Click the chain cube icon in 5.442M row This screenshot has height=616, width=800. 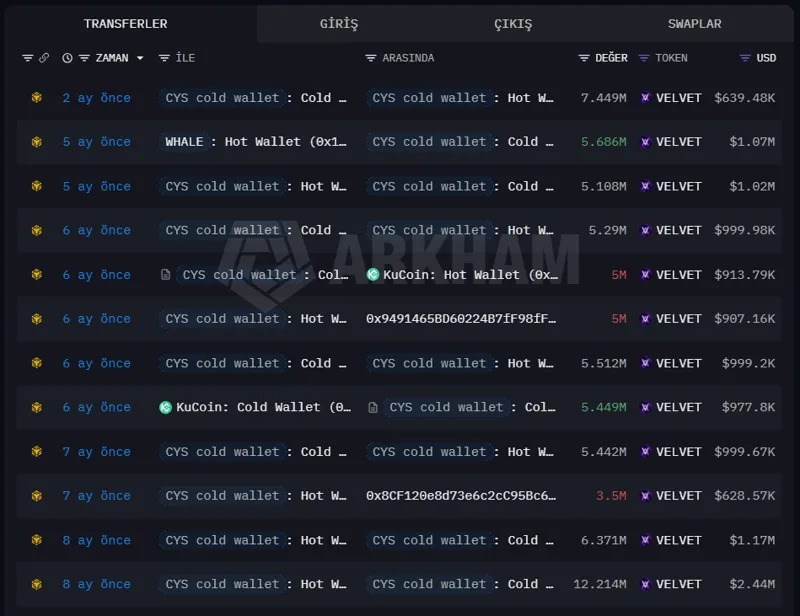click(37, 452)
